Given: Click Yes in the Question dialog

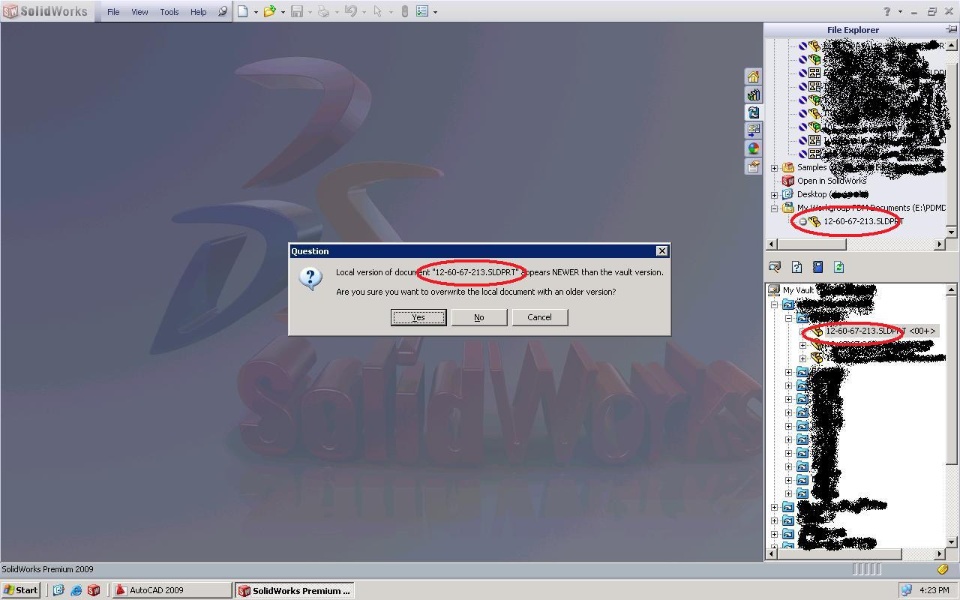Looking at the screenshot, I should coord(418,317).
